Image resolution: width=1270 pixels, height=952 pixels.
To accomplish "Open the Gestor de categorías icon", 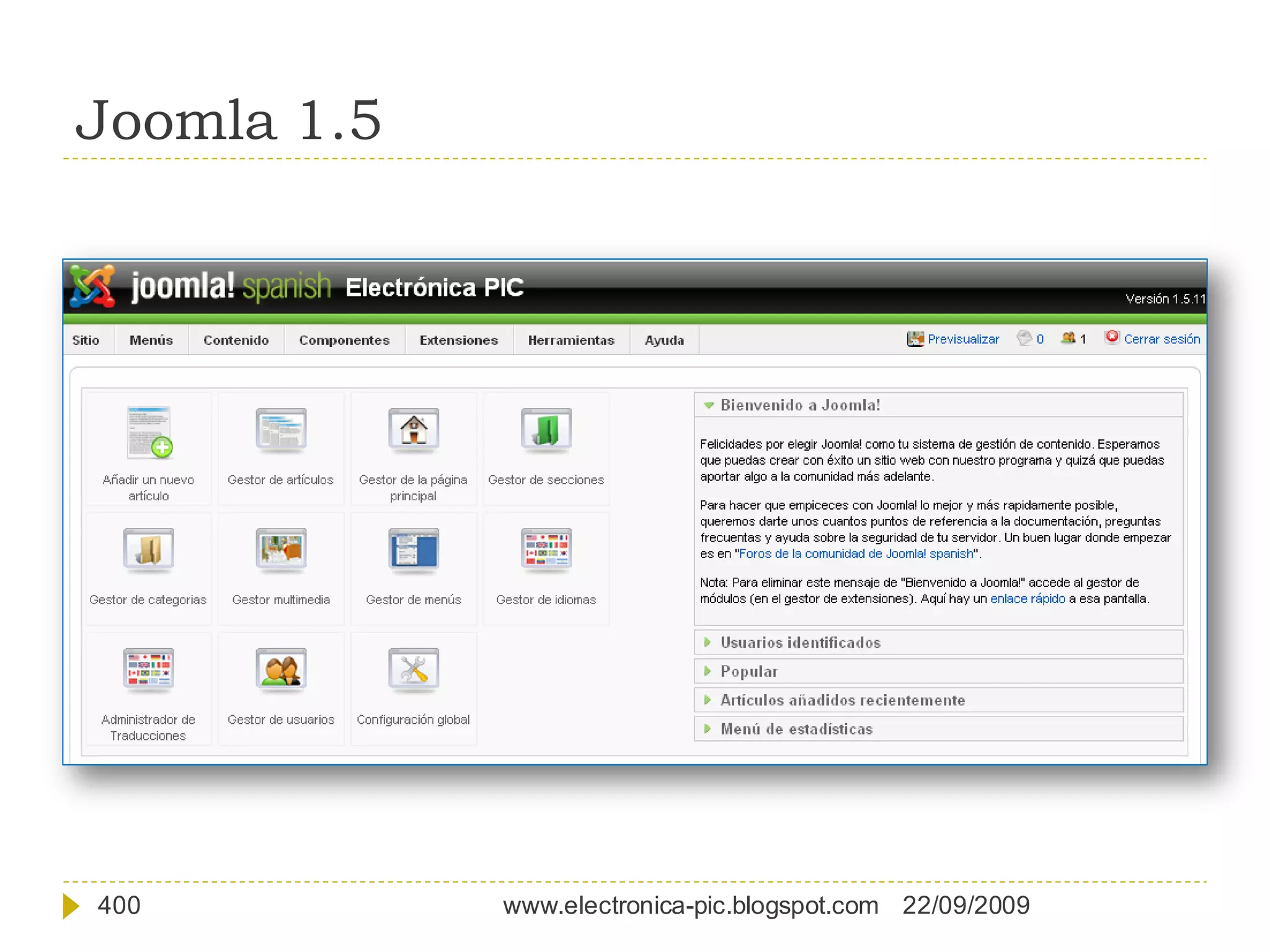I will pyautogui.click(x=149, y=550).
